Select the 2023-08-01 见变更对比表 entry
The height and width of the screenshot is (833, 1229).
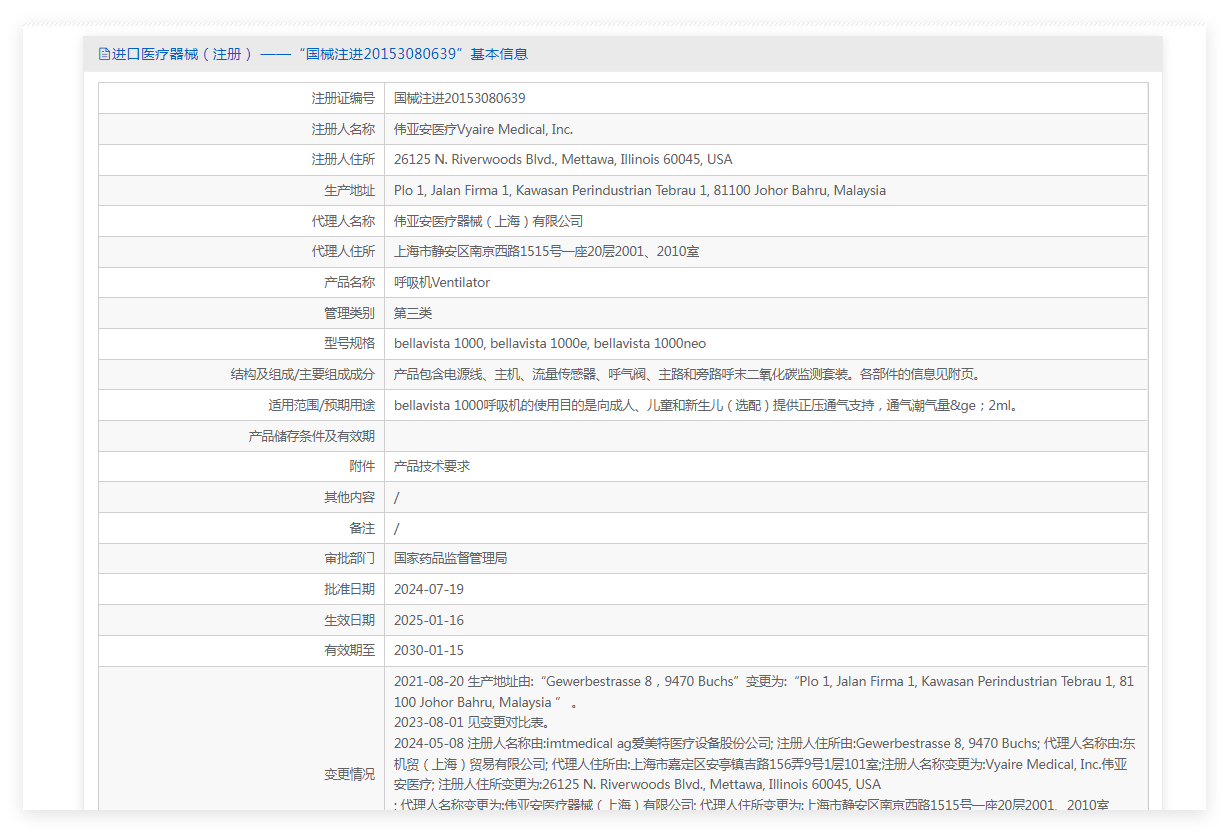coord(472,723)
